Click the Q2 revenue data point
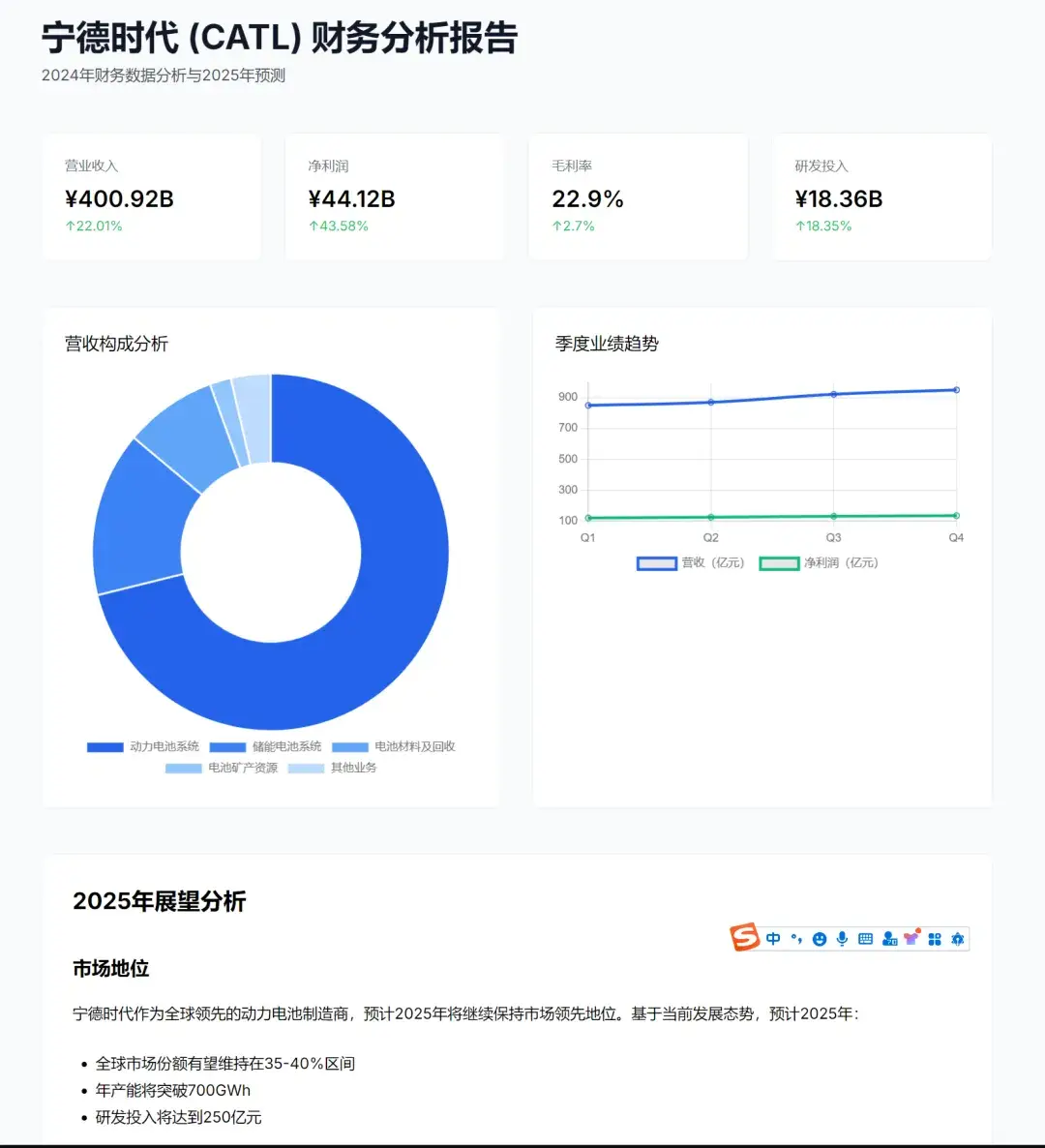The height and width of the screenshot is (1148, 1045). (710, 402)
